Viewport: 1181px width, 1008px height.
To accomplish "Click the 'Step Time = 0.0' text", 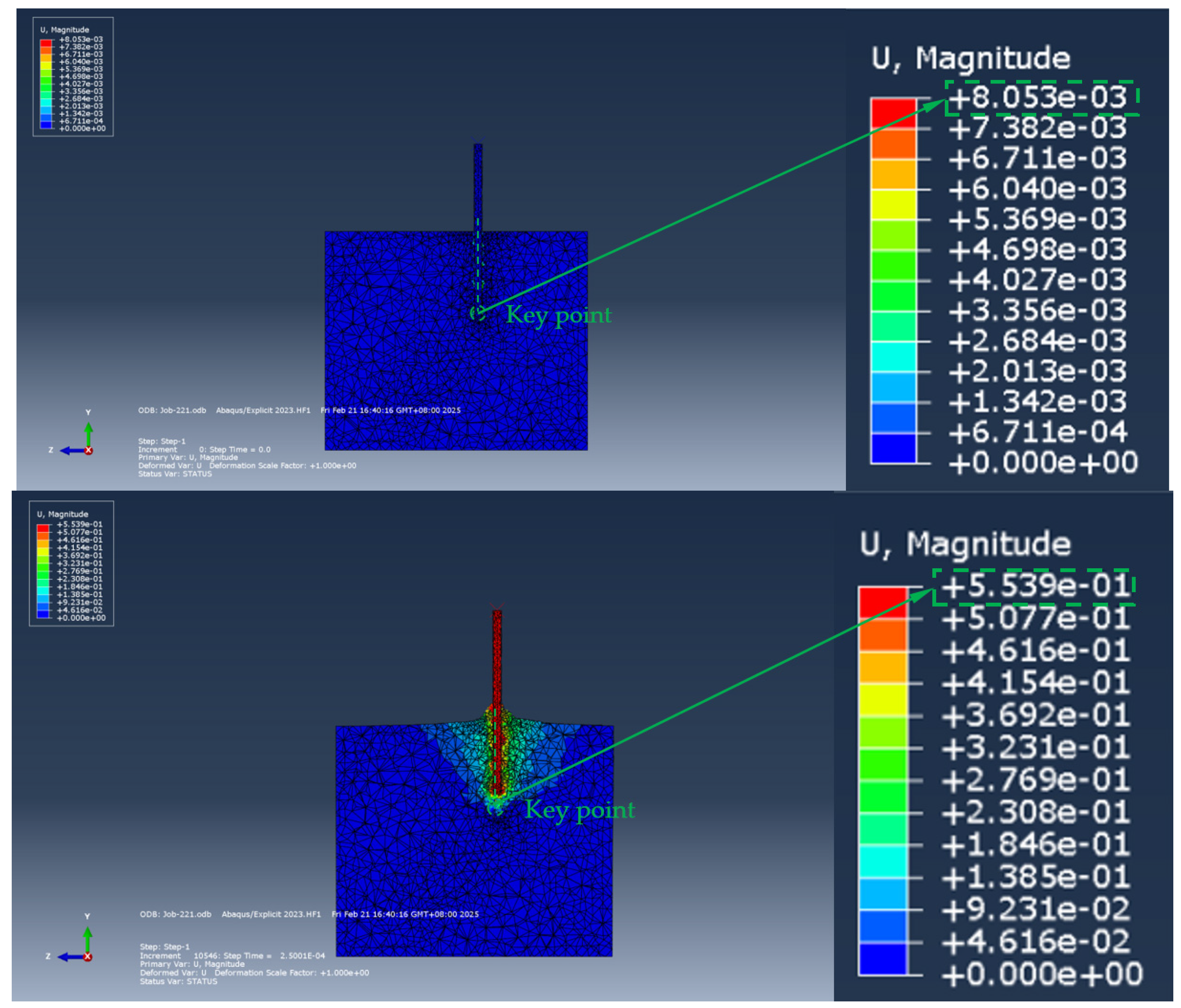I will [x=239, y=450].
